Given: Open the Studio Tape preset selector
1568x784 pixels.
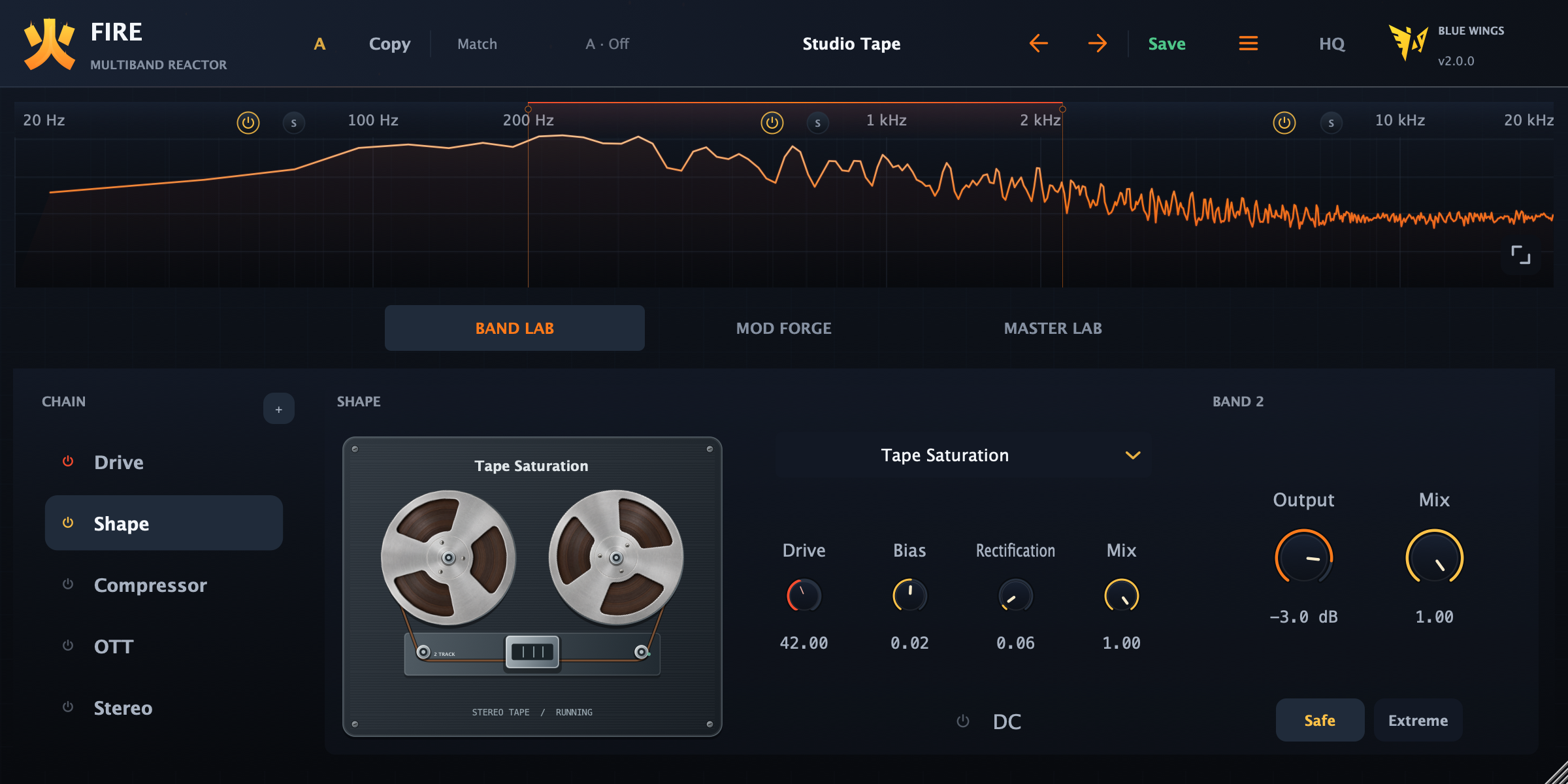Looking at the screenshot, I should click(x=851, y=44).
